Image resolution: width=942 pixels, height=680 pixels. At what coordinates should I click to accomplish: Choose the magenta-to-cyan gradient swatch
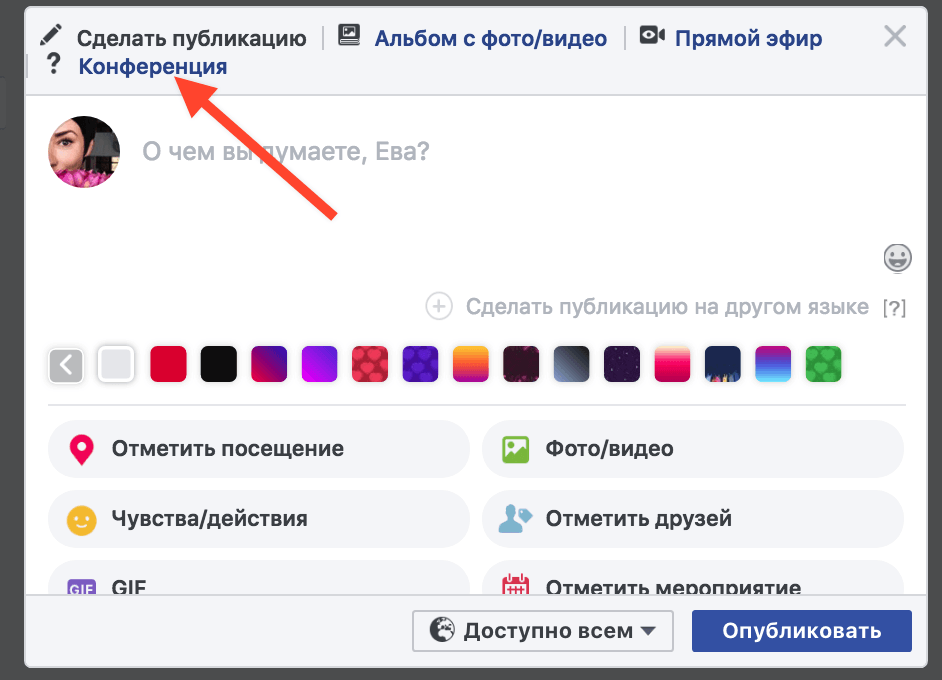point(773,363)
